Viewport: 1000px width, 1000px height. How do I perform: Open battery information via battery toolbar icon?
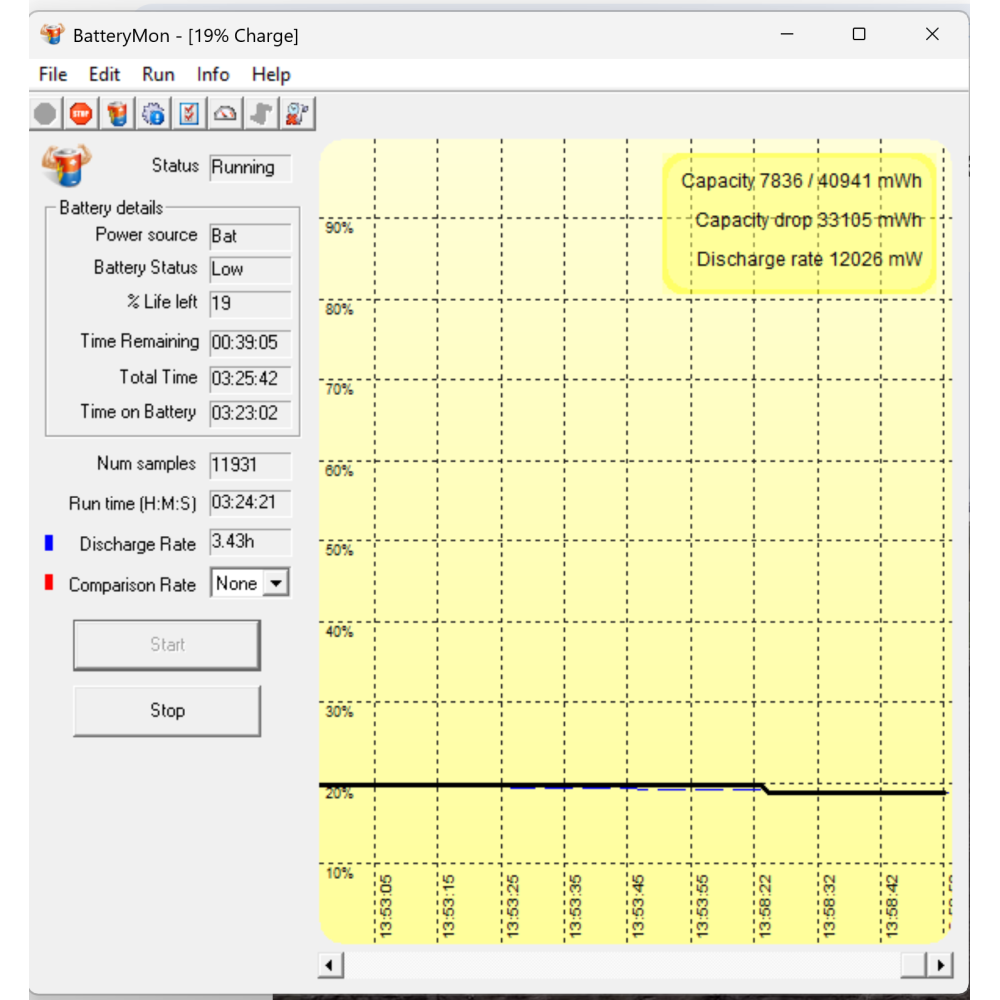pos(117,114)
